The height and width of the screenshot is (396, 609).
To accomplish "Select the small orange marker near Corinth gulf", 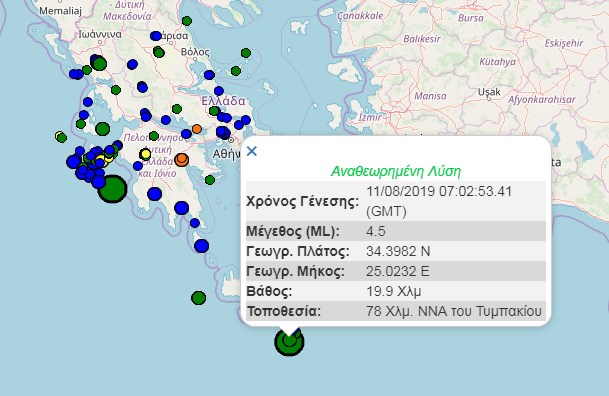I will [197, 129].
